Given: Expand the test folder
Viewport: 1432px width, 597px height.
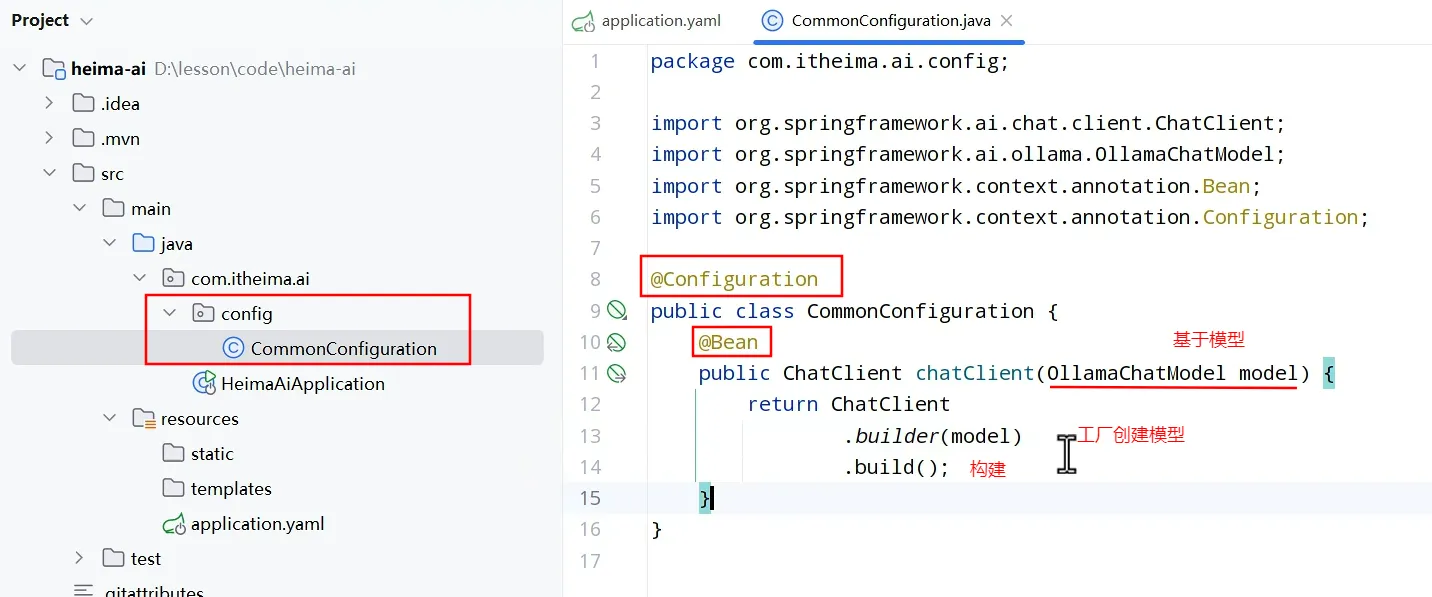Looking at the screenshot, I should pos(80,558).
